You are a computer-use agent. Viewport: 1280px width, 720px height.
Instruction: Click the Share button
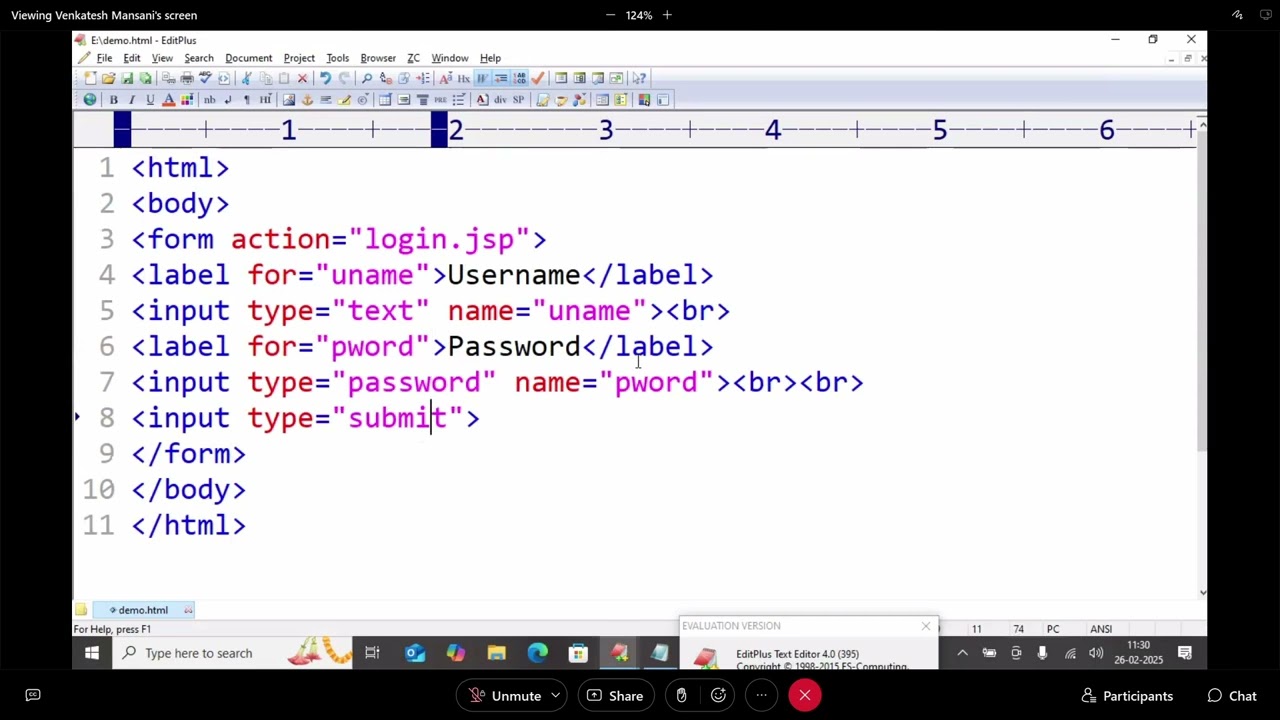(x=614, y=696)
